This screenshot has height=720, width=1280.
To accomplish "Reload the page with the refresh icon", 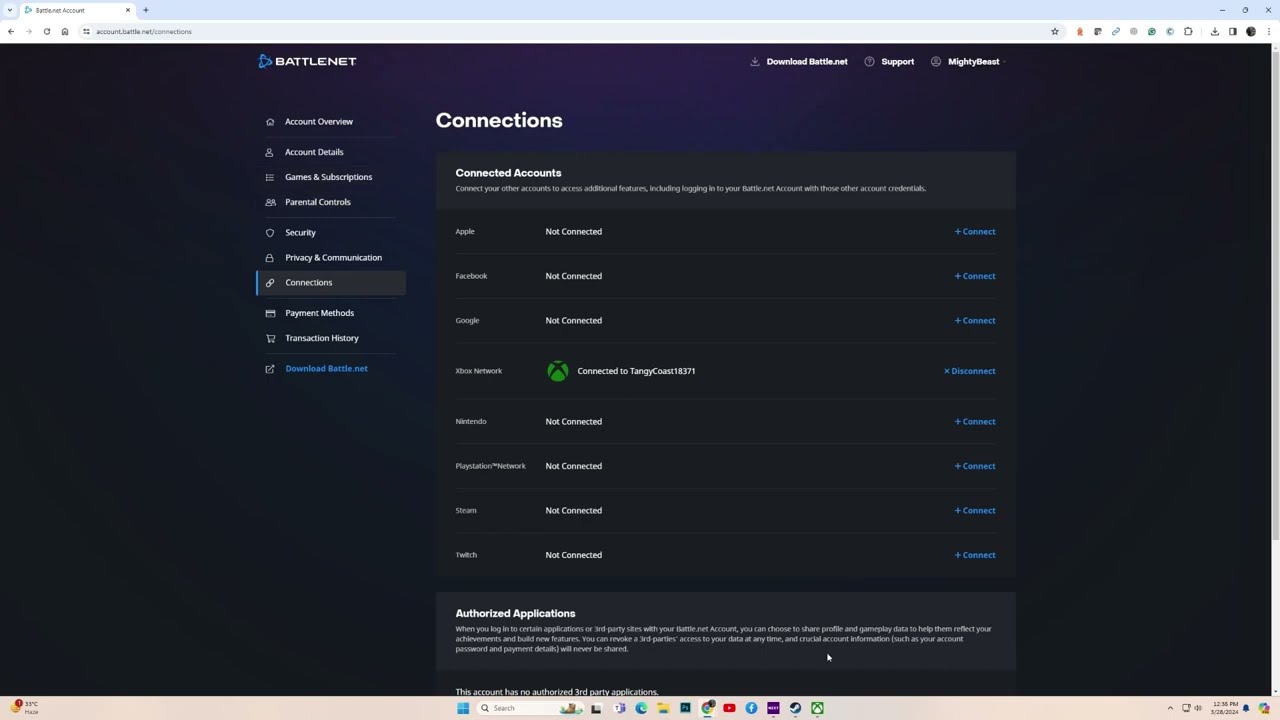I will [47, 31].
